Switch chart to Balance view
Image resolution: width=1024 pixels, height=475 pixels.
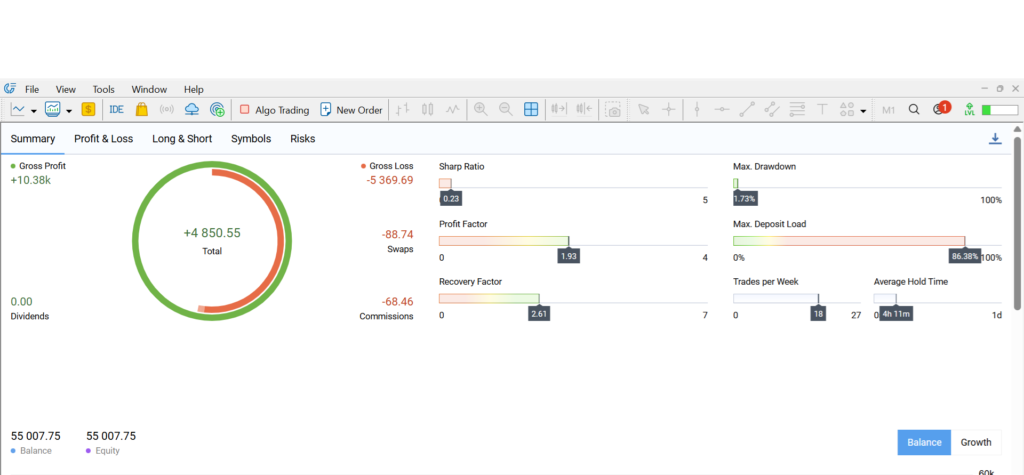point(924,442)
